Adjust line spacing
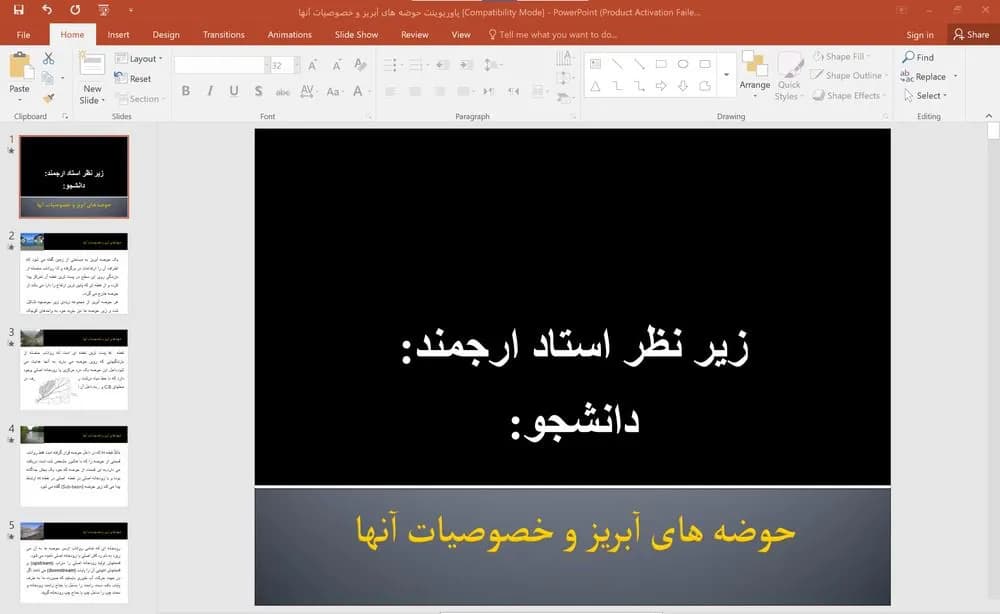The width and height of the screenshot is (1000, 614). click(x=491, y=65)
